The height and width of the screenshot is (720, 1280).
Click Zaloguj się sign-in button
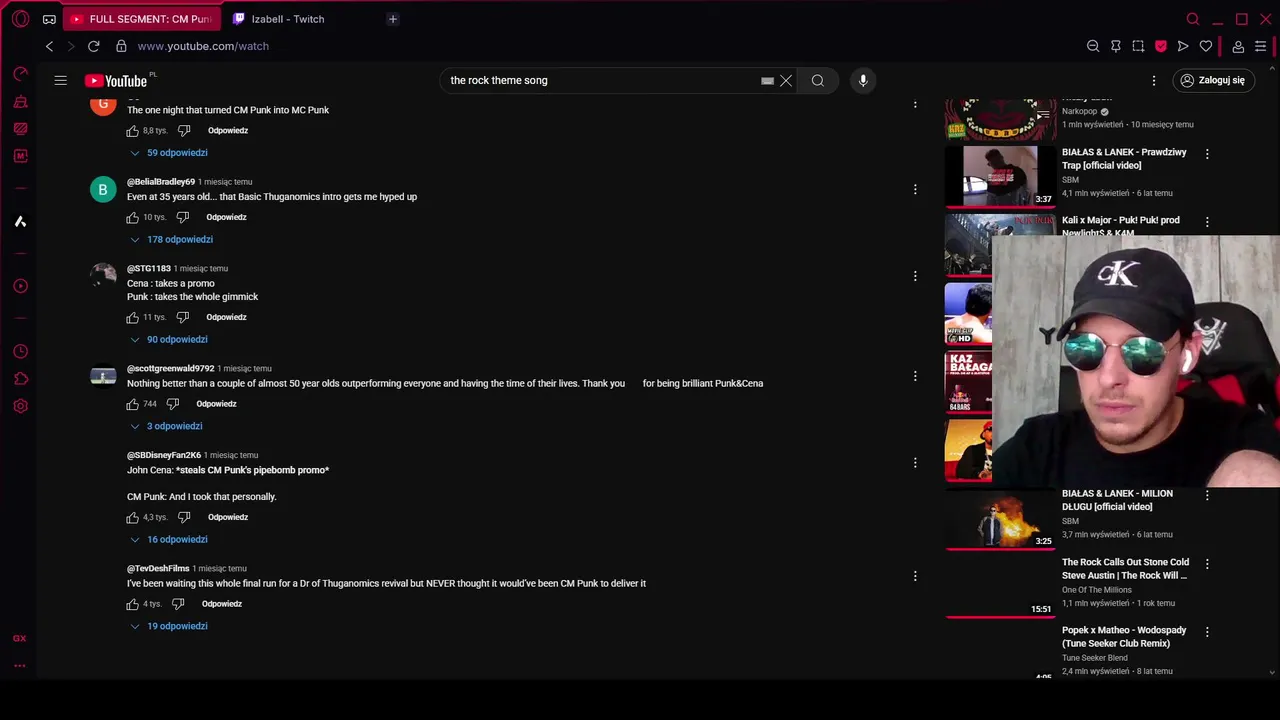[1212, 80]
